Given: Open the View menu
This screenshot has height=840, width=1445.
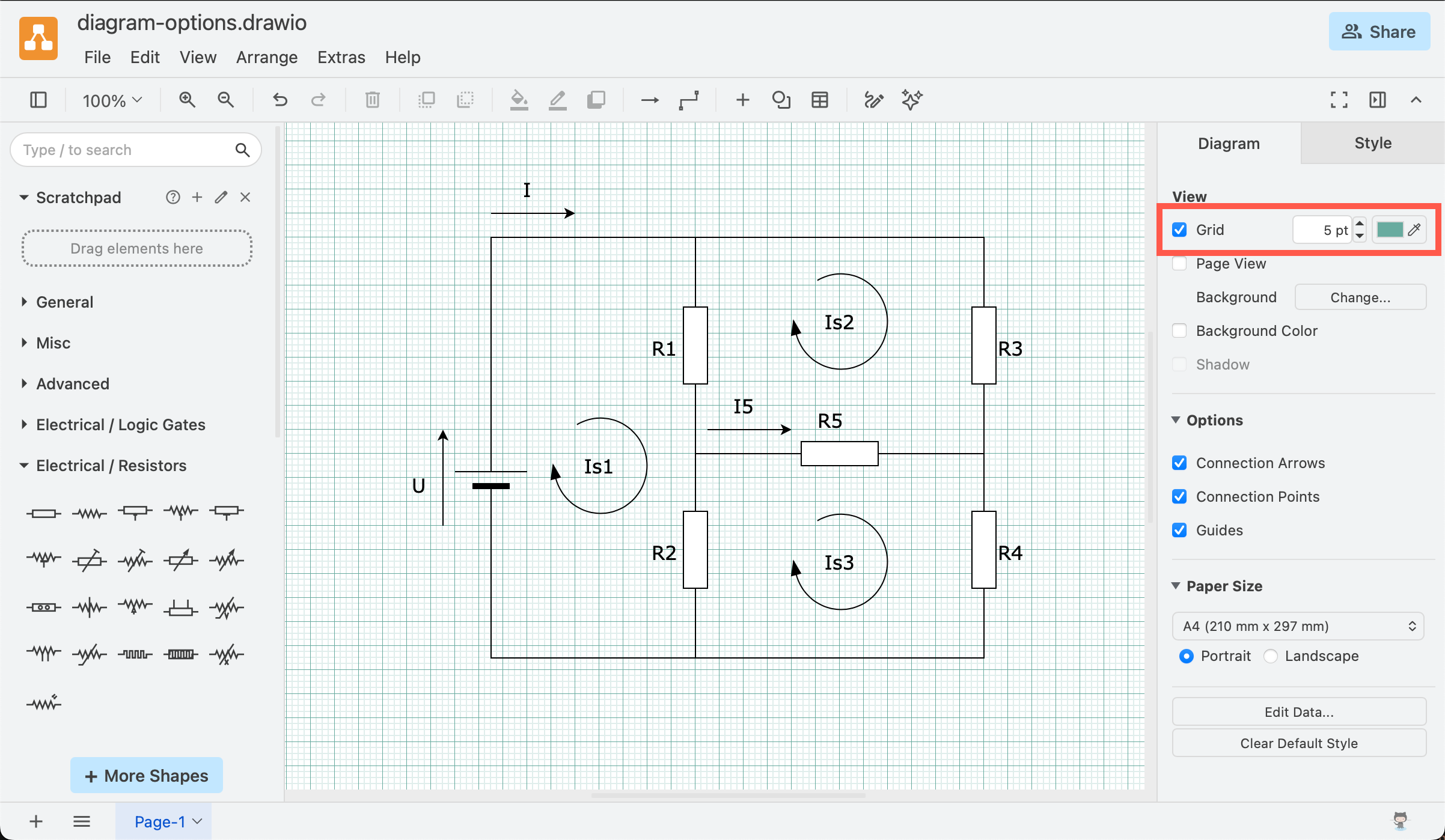Looking at the screenshot, I should 198,57.
